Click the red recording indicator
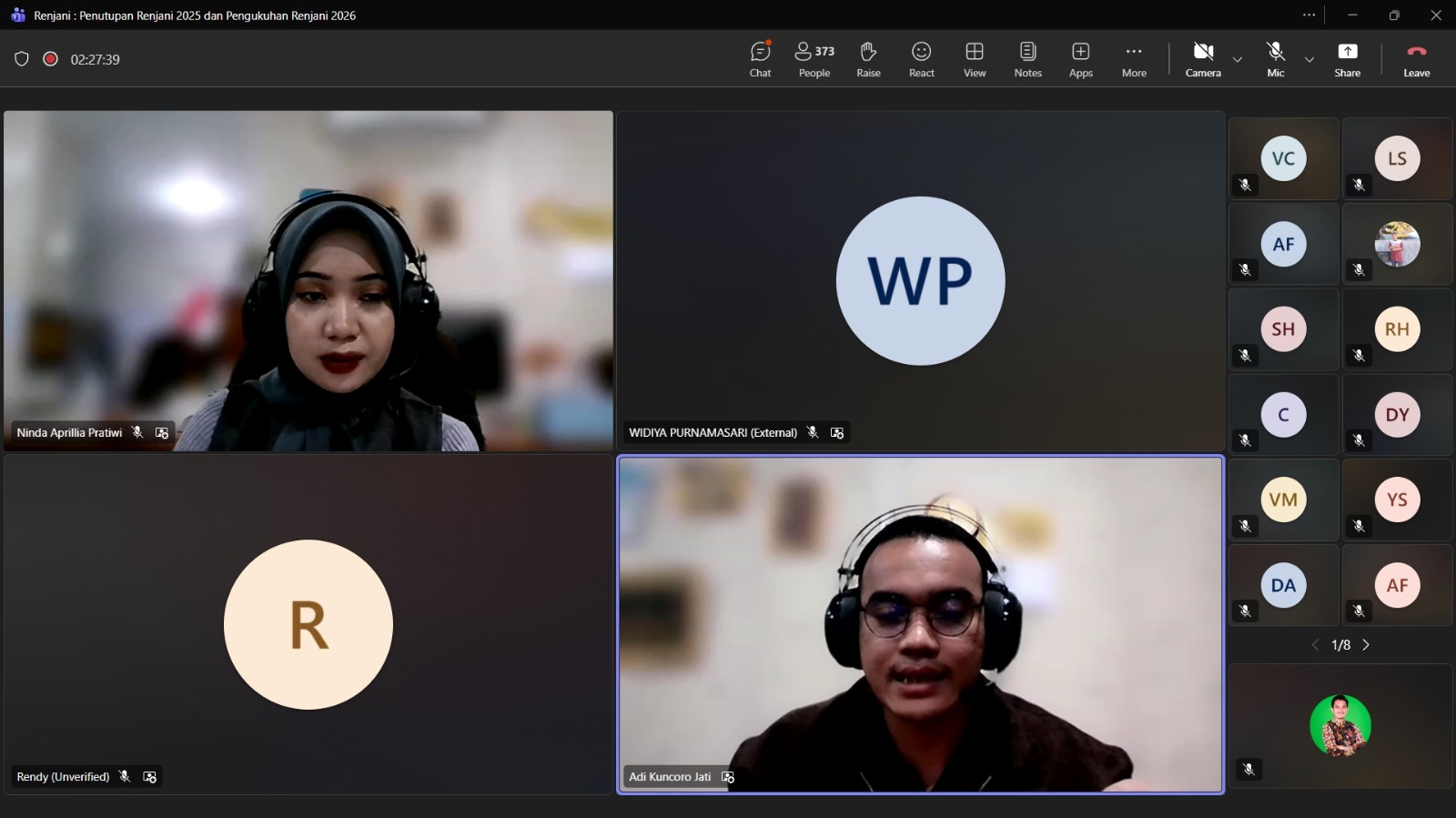Image resolution: width=1456 pixels, height=818 pixels. pos(51,59)
